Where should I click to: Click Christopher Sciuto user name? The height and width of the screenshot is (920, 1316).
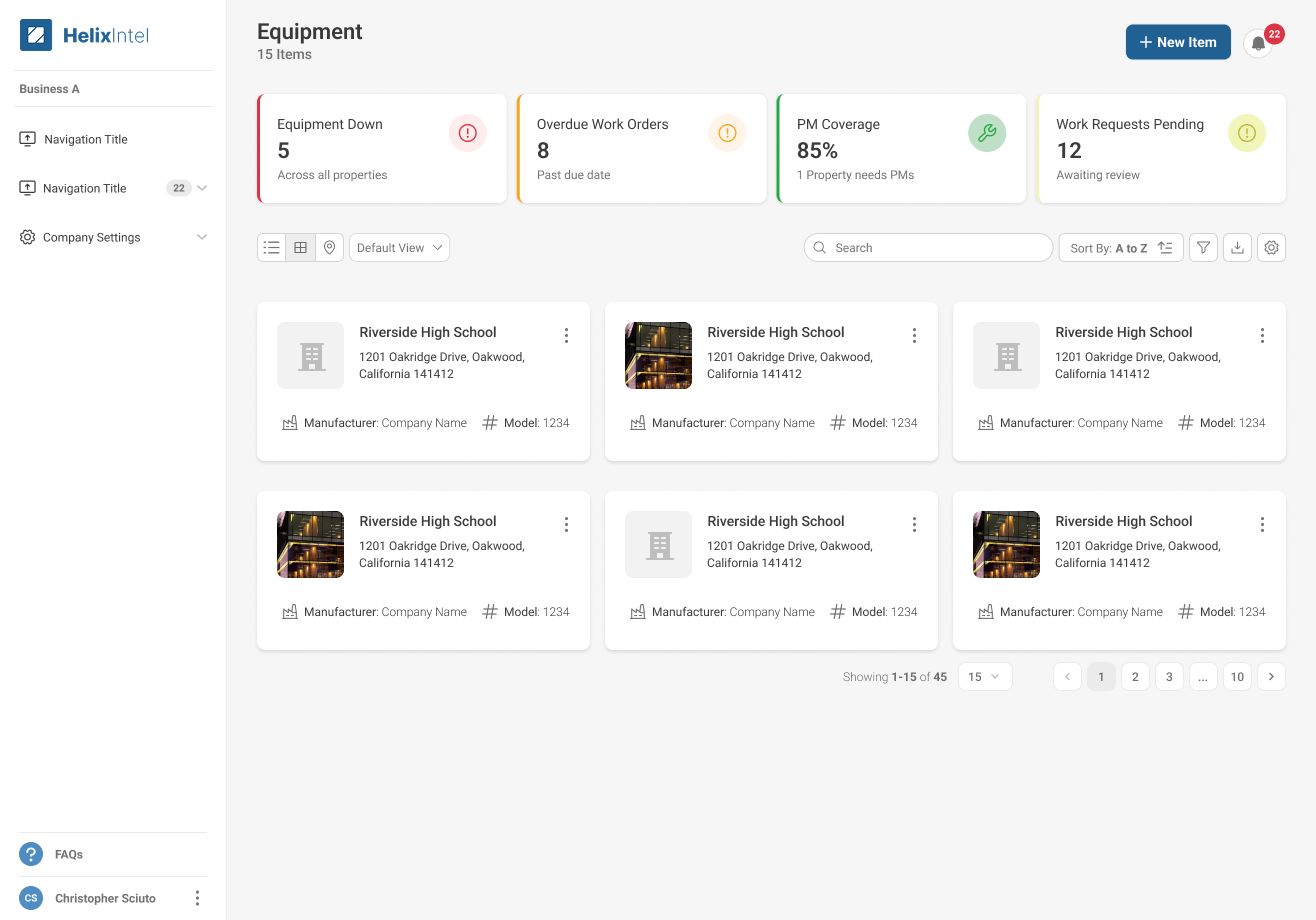tap(105, 899)
